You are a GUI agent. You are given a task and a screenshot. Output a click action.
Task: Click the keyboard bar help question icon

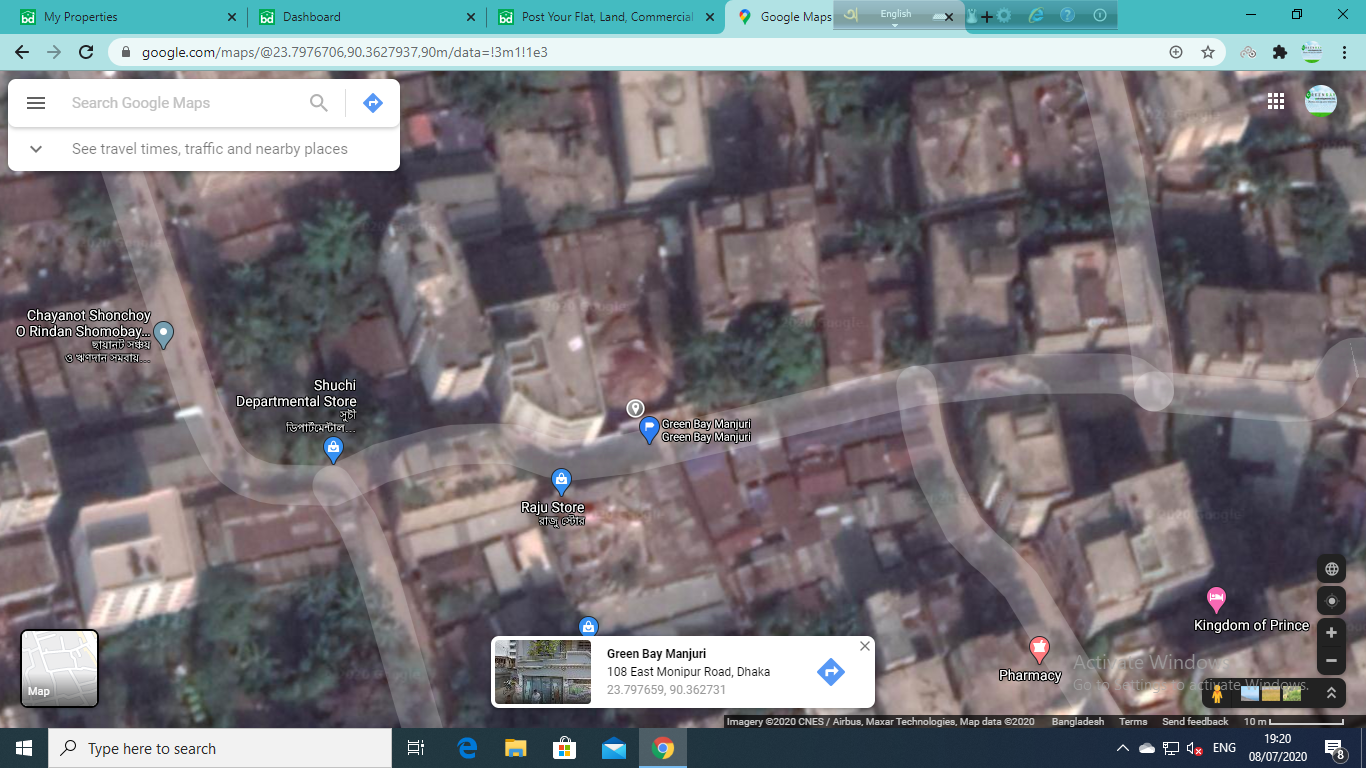point(1067,15)
